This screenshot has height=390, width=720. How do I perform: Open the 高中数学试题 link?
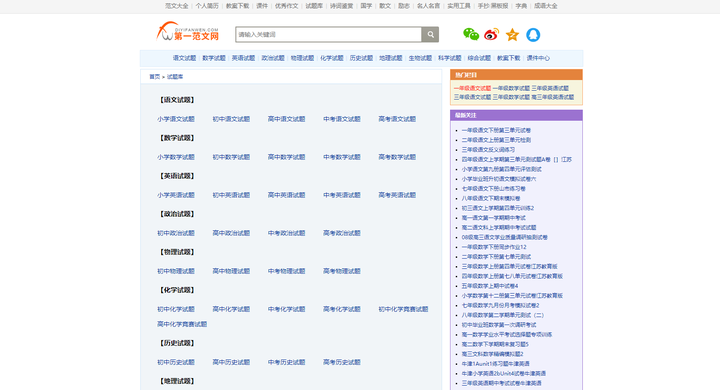pos(287,157)
